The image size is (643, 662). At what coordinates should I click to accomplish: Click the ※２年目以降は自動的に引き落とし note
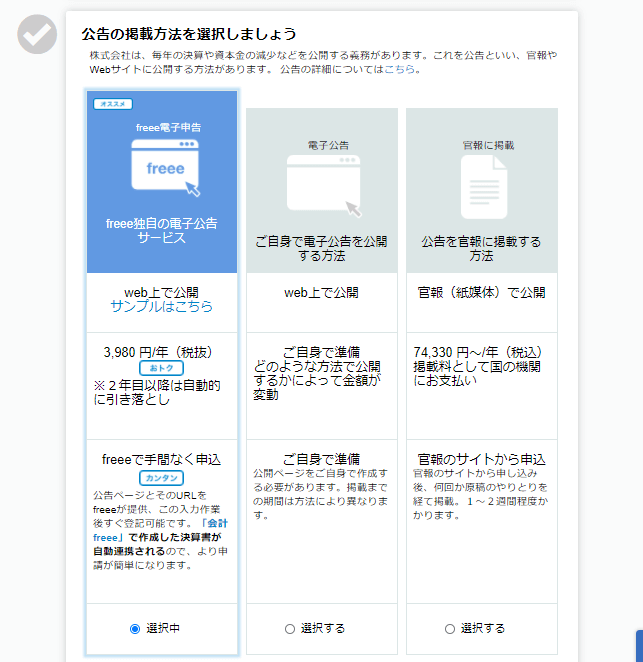(x=157, y=392)
